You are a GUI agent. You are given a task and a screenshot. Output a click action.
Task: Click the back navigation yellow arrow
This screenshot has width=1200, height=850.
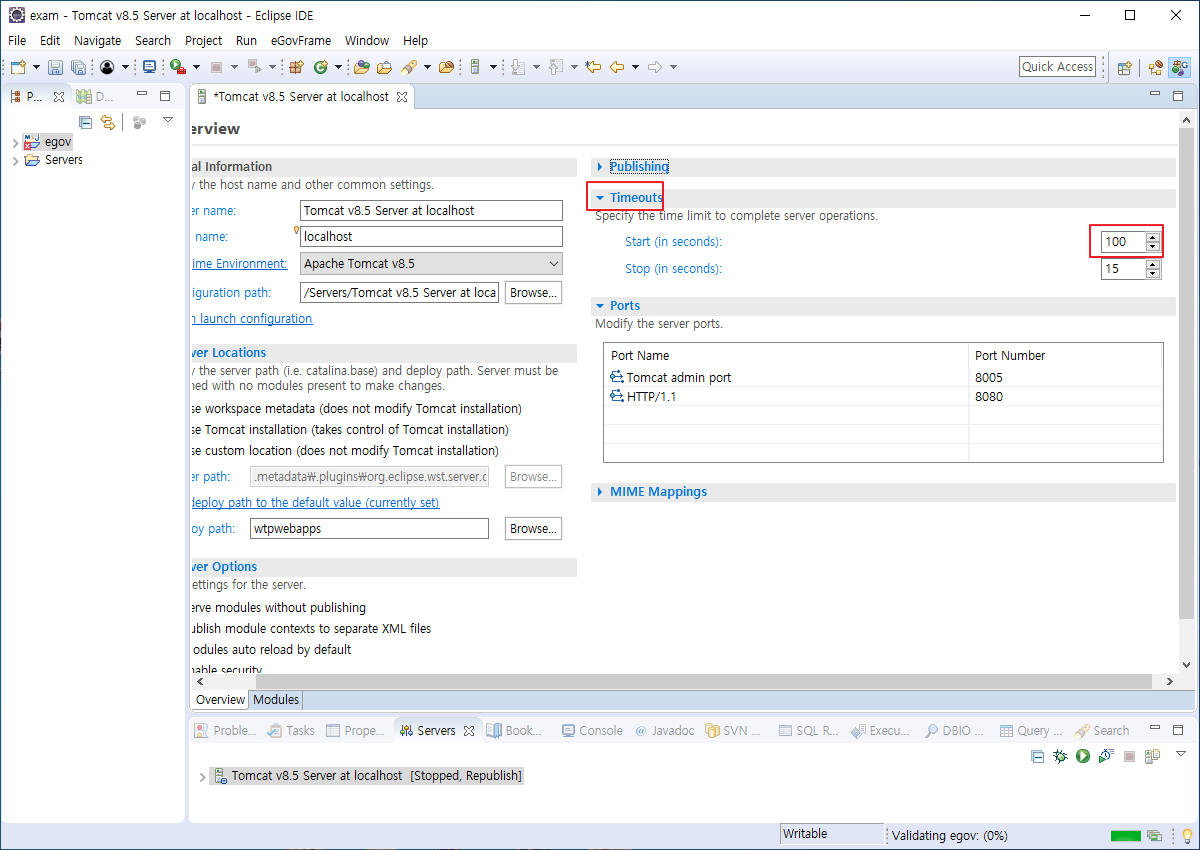point(617,67)
